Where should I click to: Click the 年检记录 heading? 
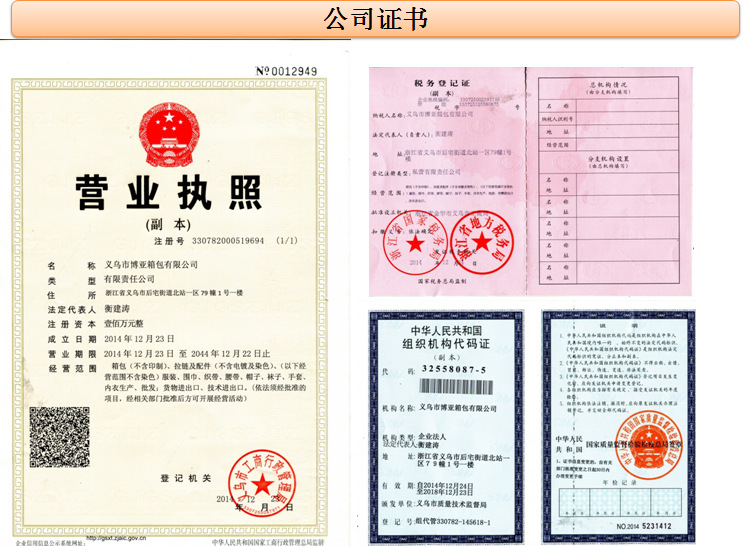point(619,483)
